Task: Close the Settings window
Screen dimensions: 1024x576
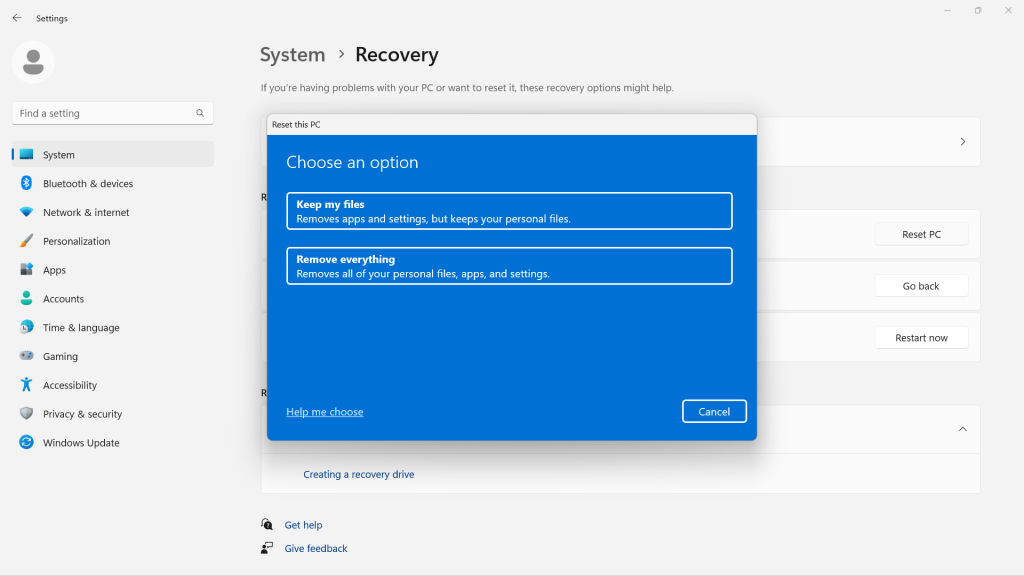Action: [x=1008, y=10]
